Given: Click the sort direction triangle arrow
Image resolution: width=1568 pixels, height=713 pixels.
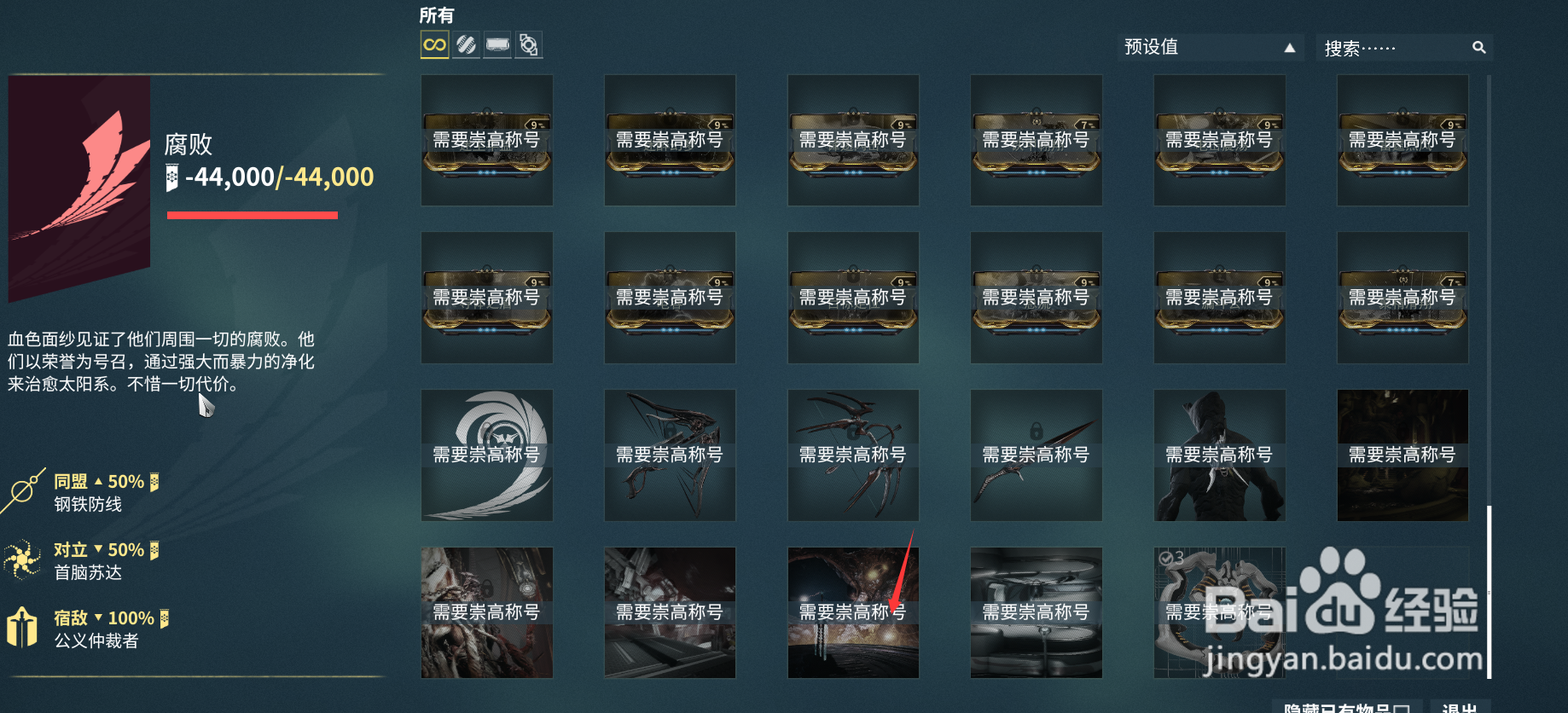Looking at the screenshot, I should (x=1290, y=48).
